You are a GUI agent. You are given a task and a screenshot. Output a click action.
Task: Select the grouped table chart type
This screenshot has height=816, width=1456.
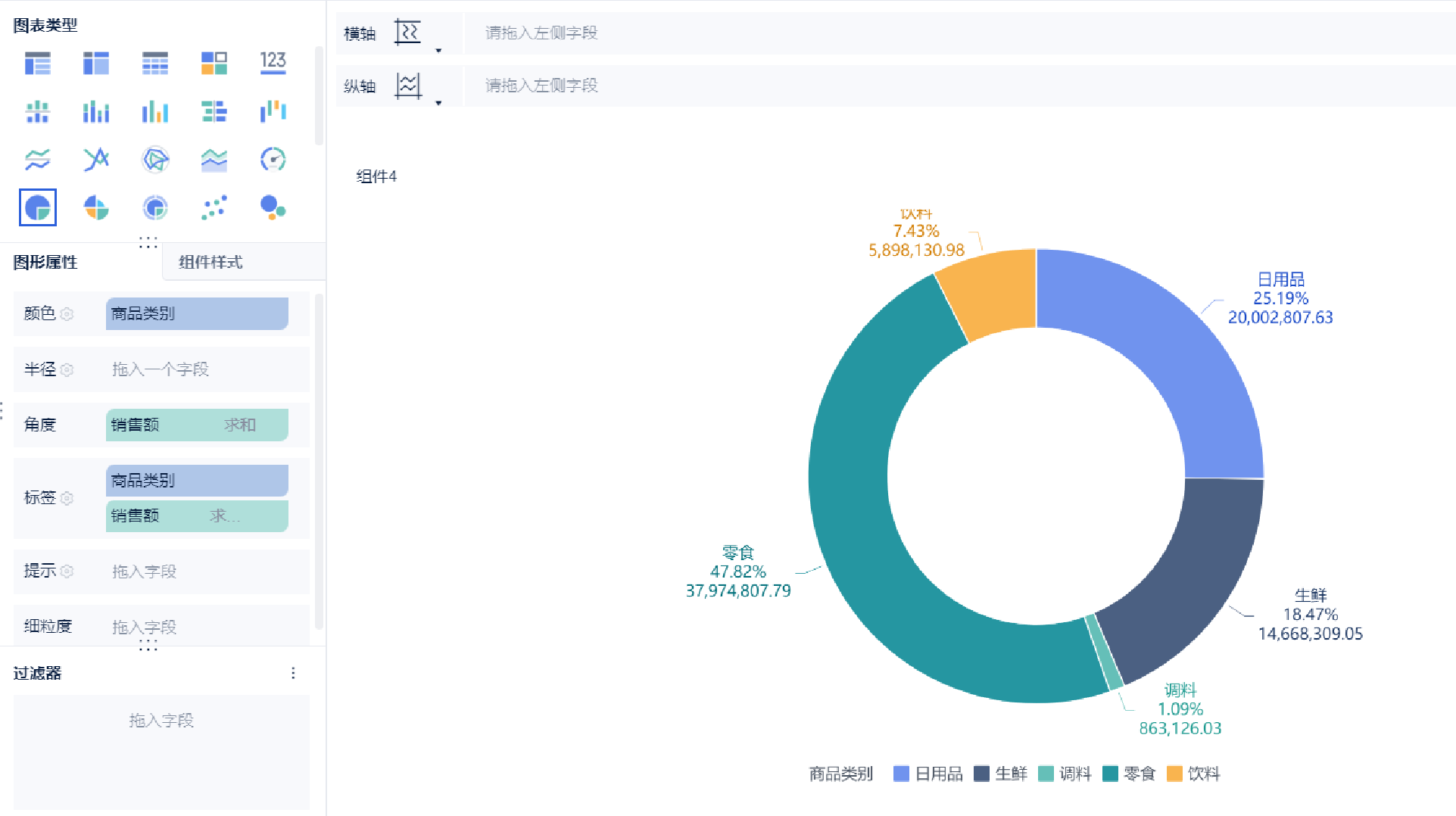coord(37,64)
